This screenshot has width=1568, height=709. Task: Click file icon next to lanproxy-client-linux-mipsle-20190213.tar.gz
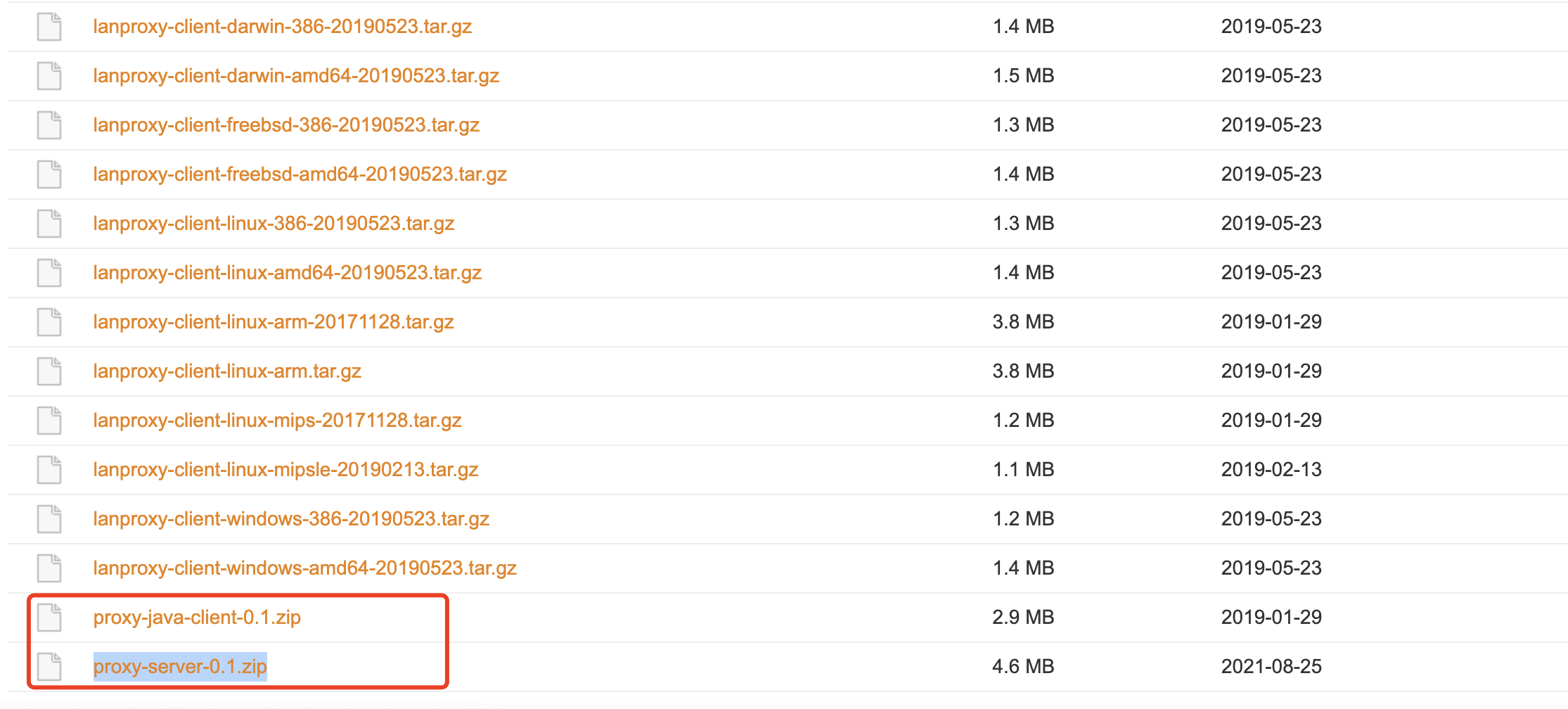pyautogui.click(x=49, y=470)
